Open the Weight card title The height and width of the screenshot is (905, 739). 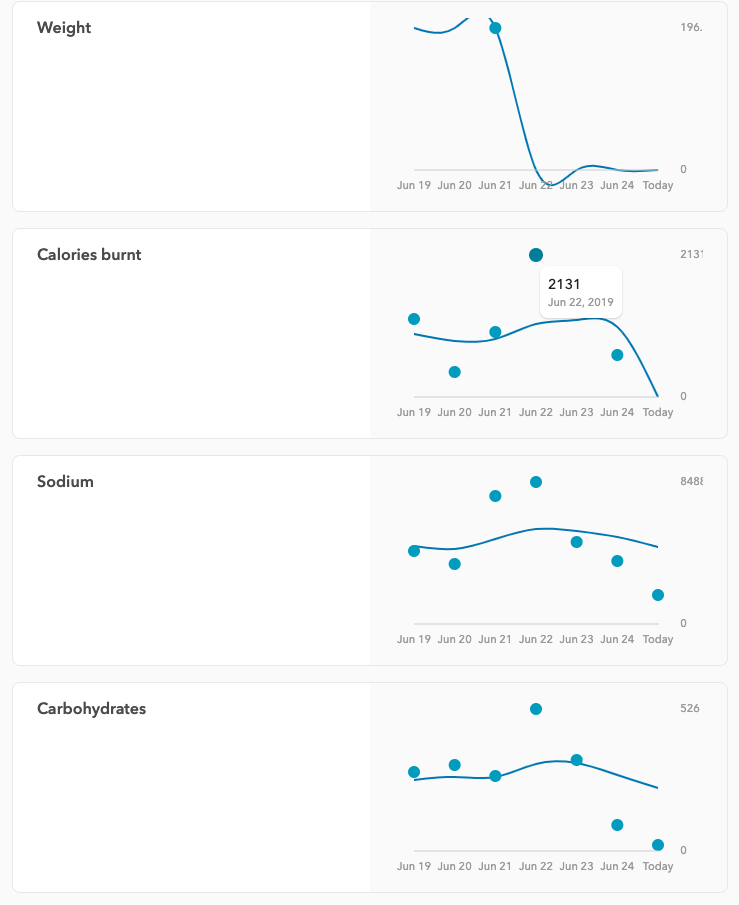pos(64,28)
